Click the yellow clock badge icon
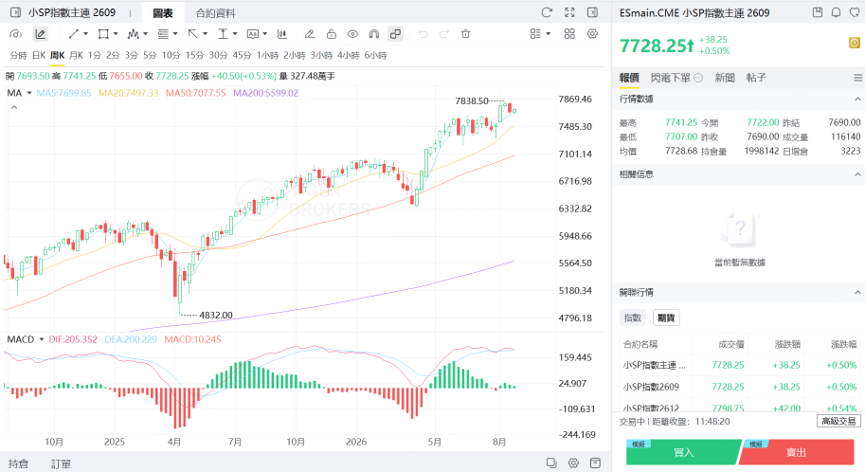 (x=854, y=42)
